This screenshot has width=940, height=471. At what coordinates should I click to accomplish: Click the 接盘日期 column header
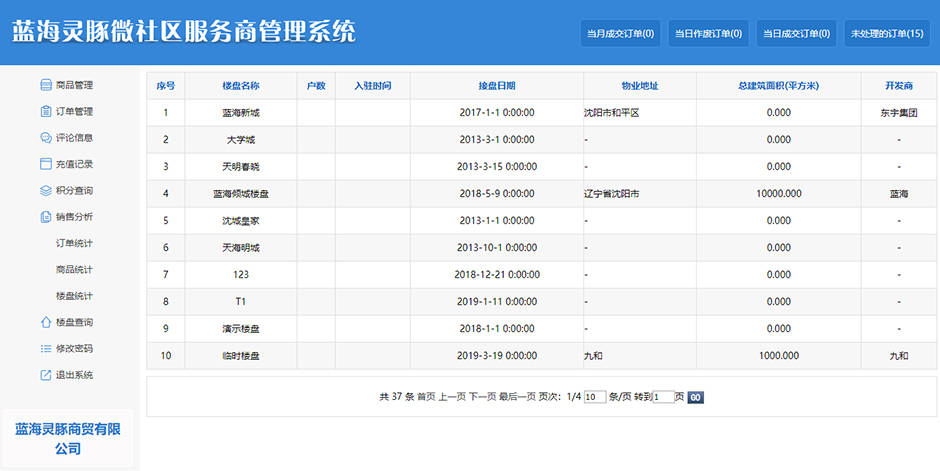496,86
